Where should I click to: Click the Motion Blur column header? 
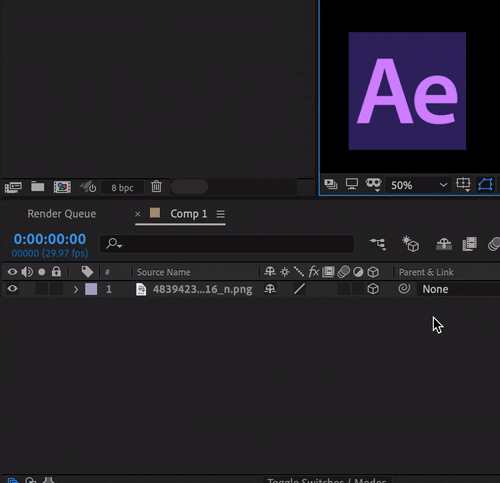click(343, 272)
